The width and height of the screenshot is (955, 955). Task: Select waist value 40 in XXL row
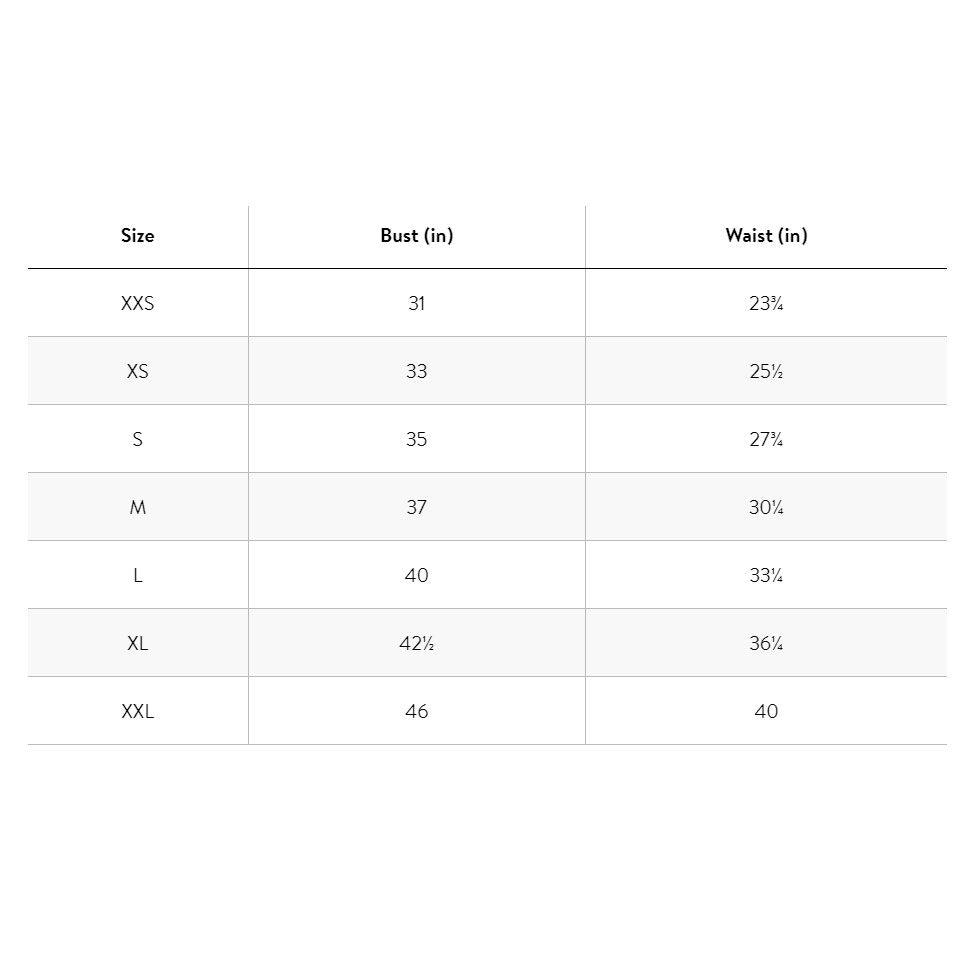click(x=766, y=711)
